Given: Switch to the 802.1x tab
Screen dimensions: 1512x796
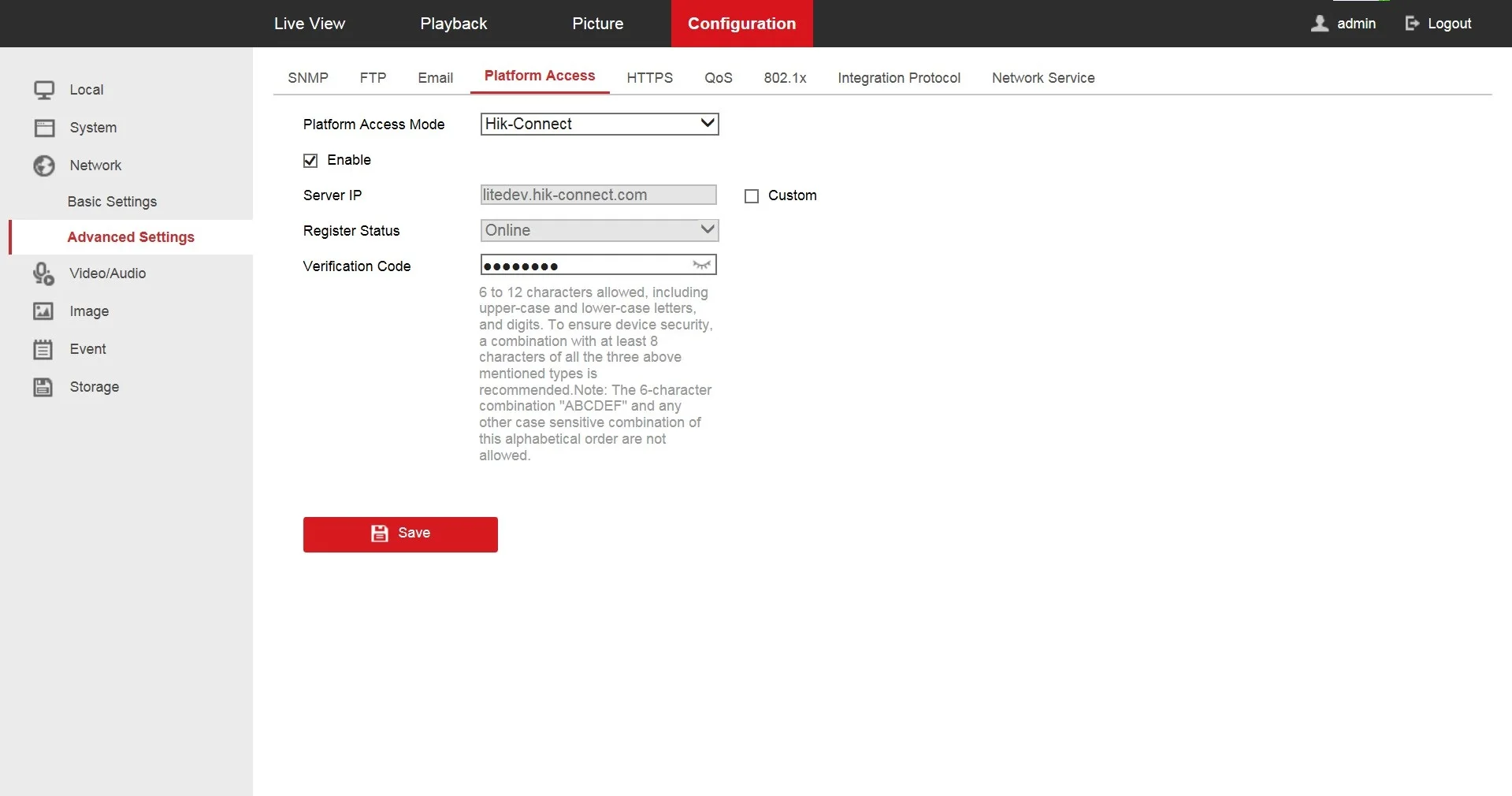Looking at the screenshot, I should 786,78.
